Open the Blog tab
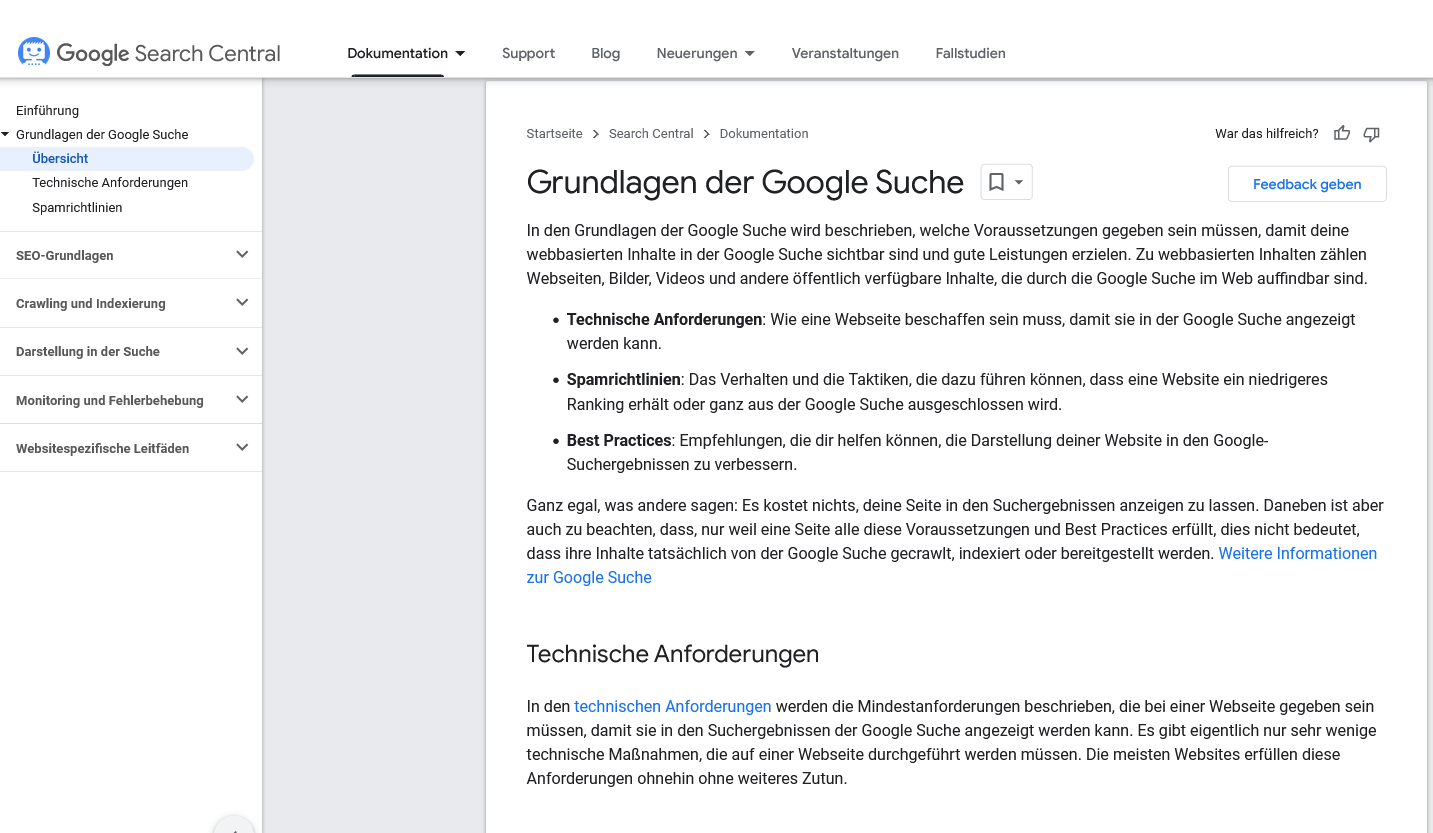 [605, 53]
